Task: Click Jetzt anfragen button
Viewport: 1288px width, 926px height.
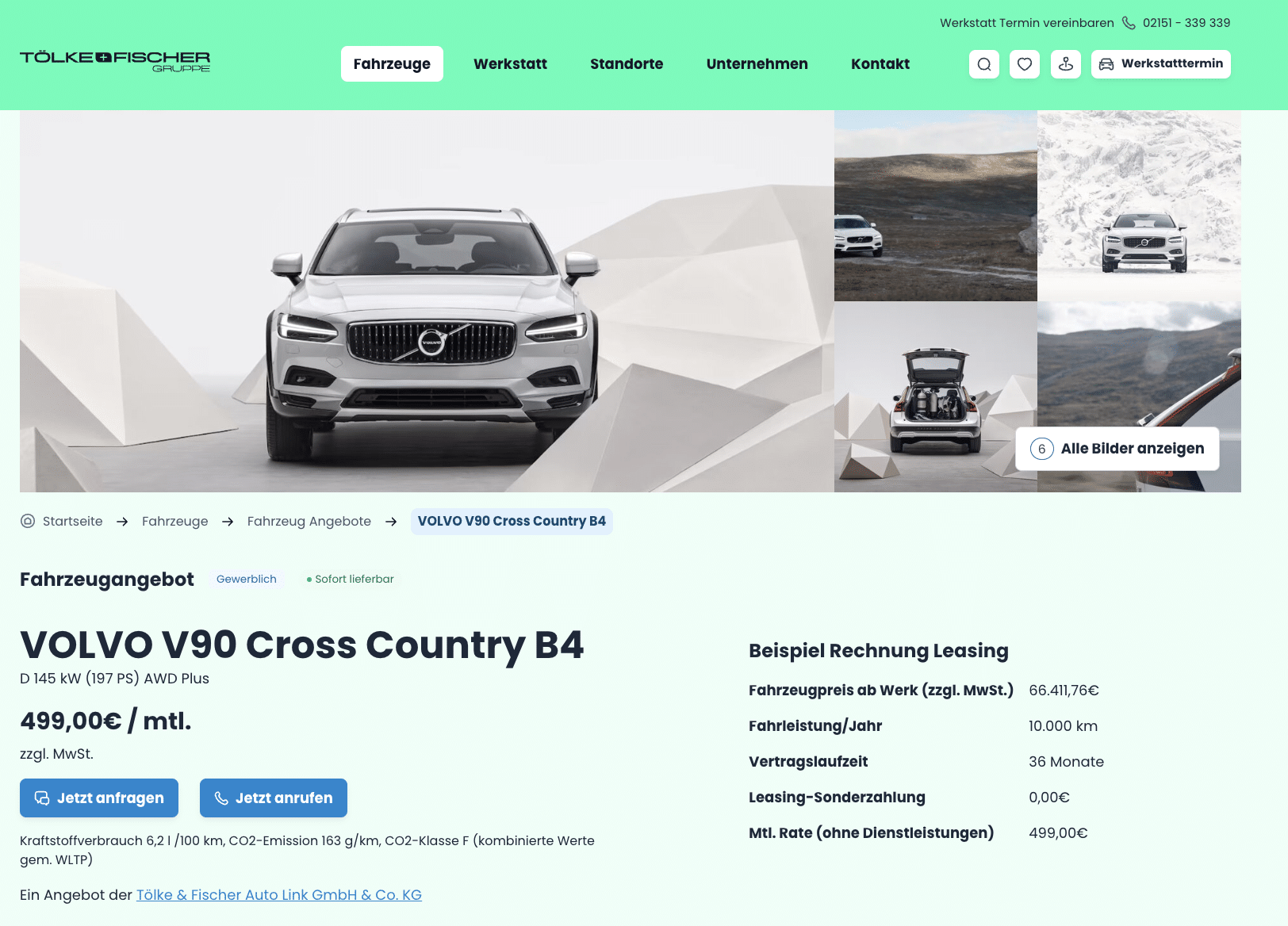Action: [x=99, y=798]
